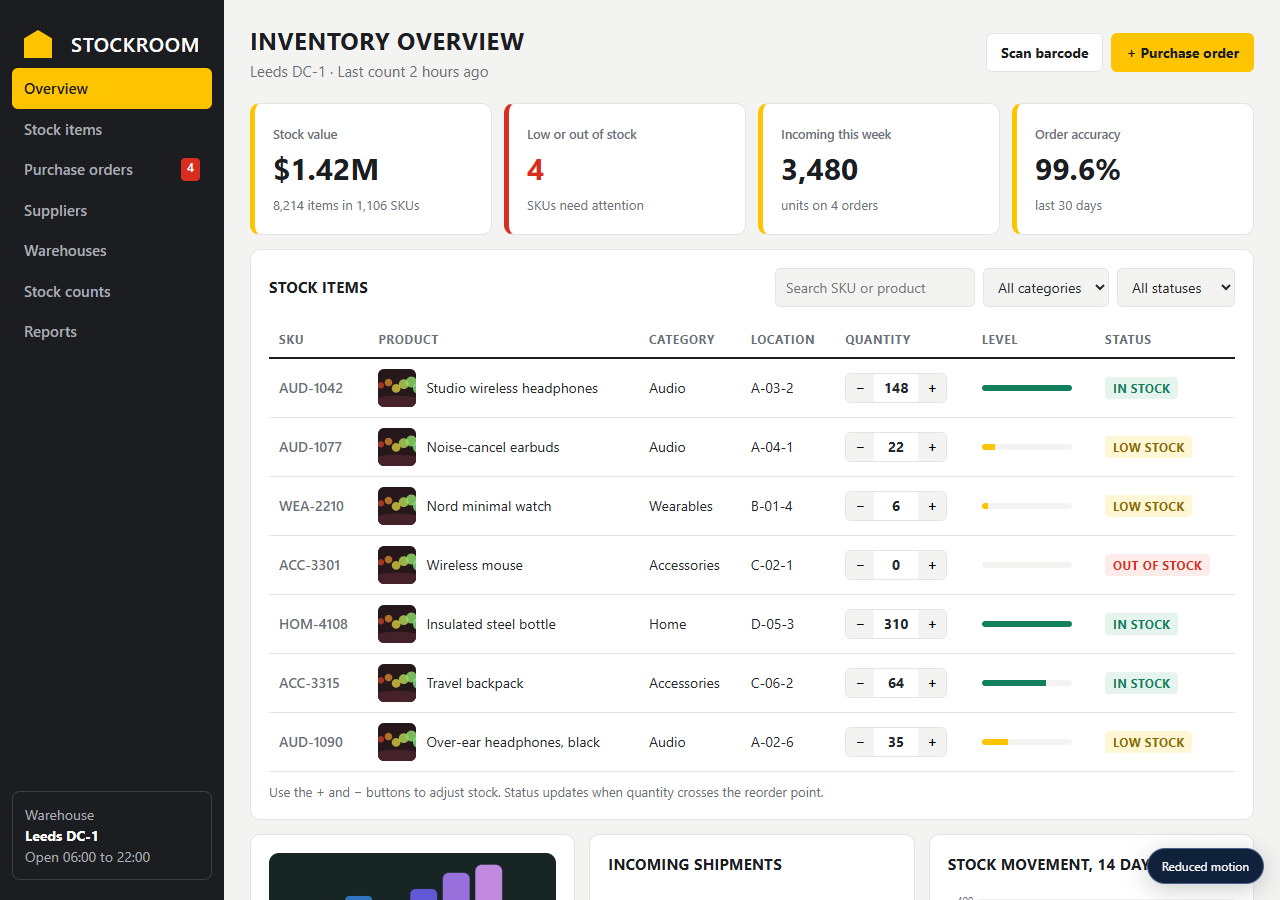The width and height of the screenshot is (1280, 900).
Task: Click the location cell D-05-3
Action: pyautogui.click(x=772, y=624)
